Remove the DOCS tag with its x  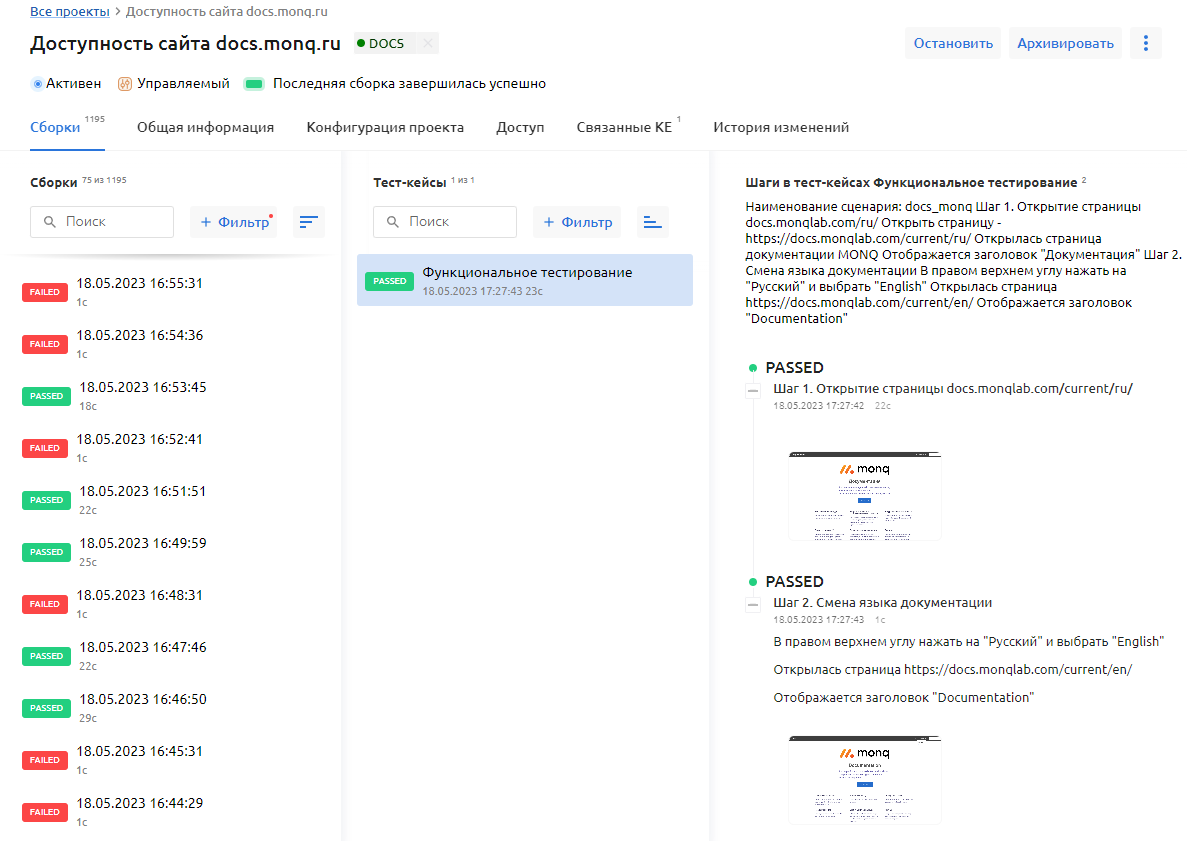click(x=427, y=43)
